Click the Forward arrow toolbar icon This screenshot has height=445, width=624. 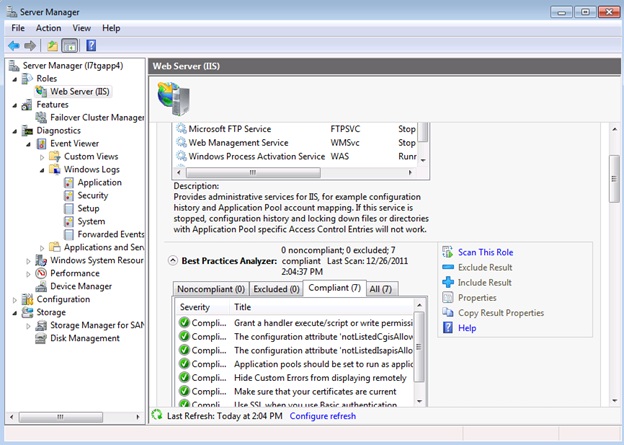click(30, 46)
